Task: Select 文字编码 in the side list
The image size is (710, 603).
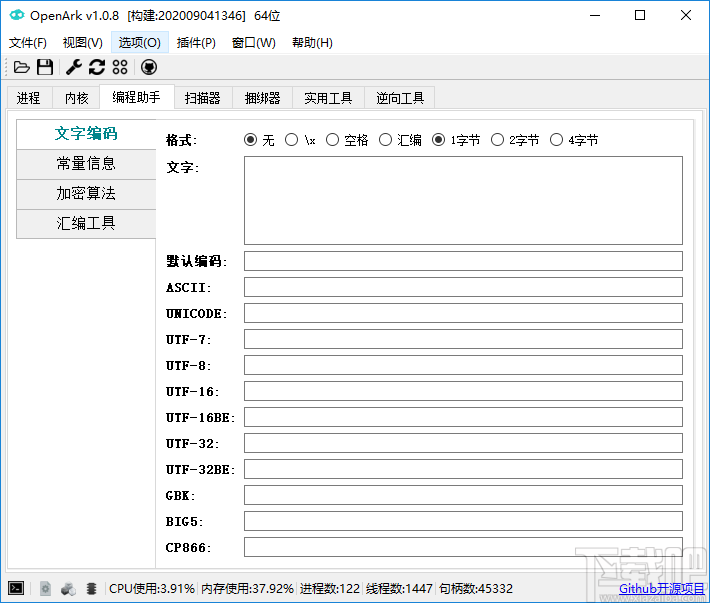Action: 86,134
